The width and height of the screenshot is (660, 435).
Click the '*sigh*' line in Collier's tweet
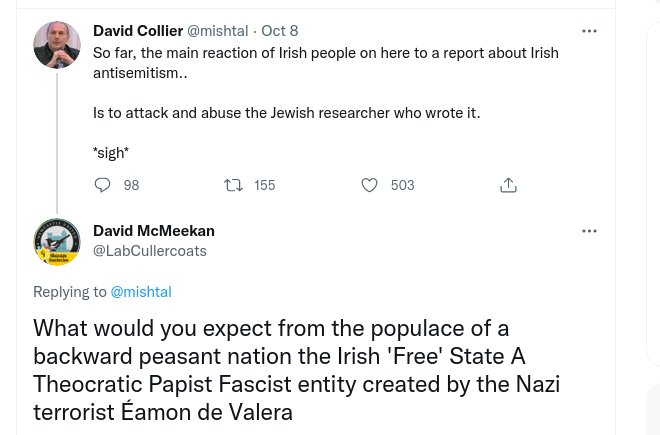pyautogui.click(x=111, y=153)
